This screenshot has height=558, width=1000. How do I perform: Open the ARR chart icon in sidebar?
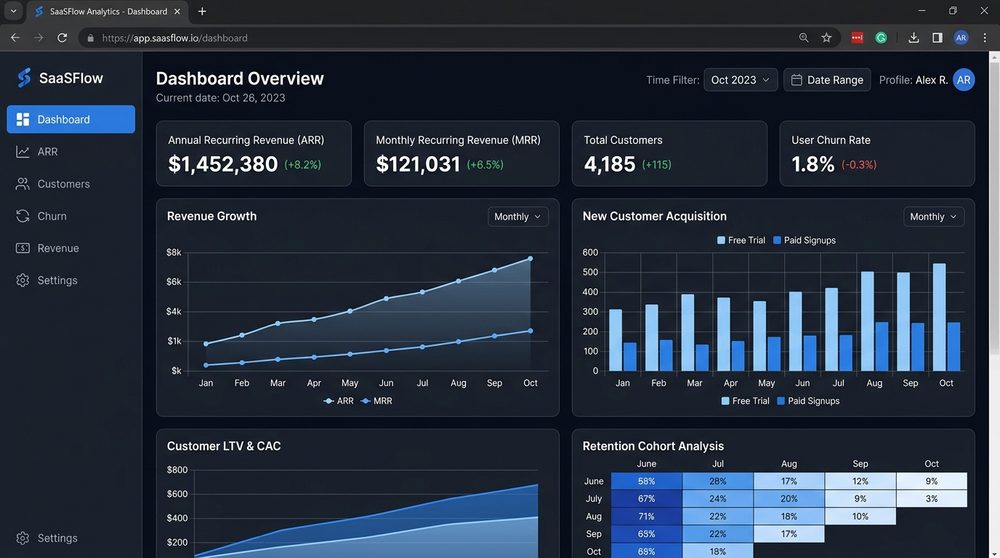click(x=23, y=152)
